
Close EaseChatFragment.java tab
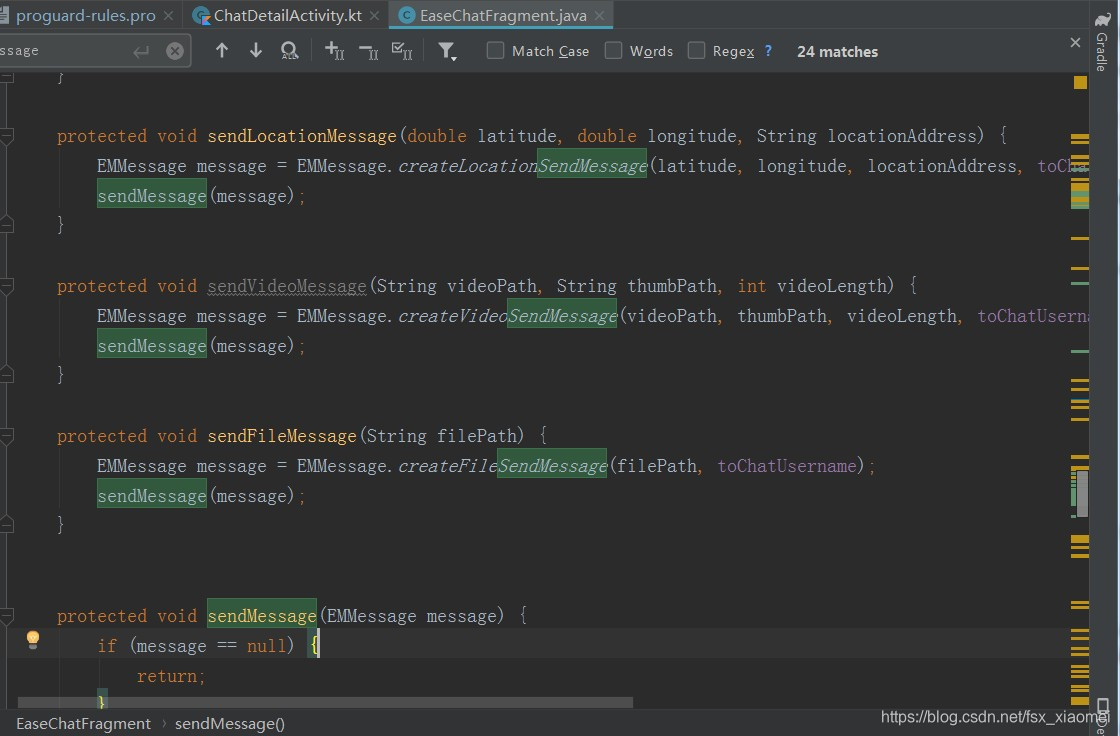[599, 15]
